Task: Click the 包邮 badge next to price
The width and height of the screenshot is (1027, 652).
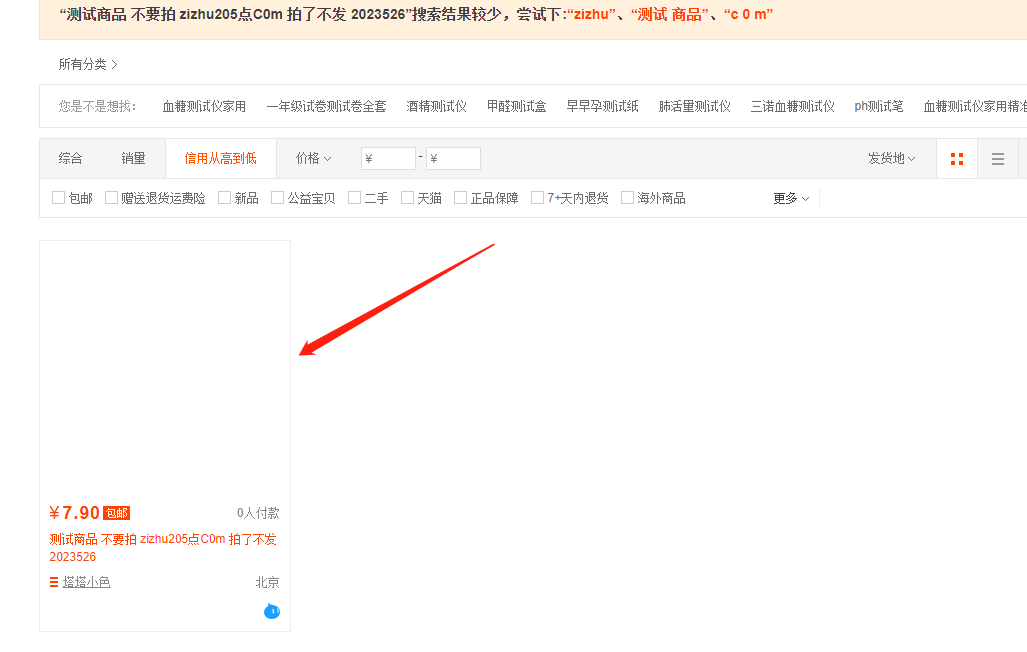Action: pyautogui.click(x=116, y=513)
